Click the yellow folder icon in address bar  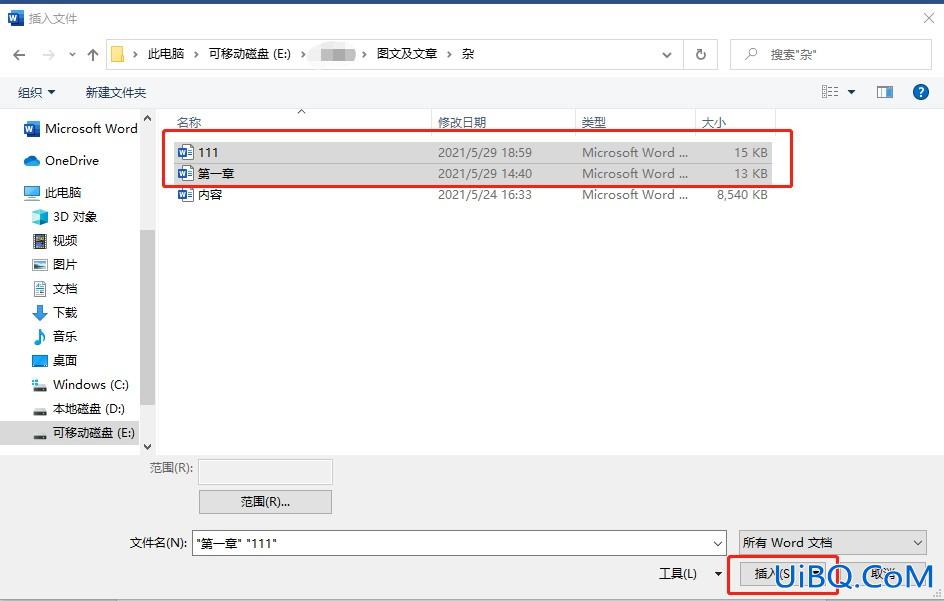tap(118, 54)
